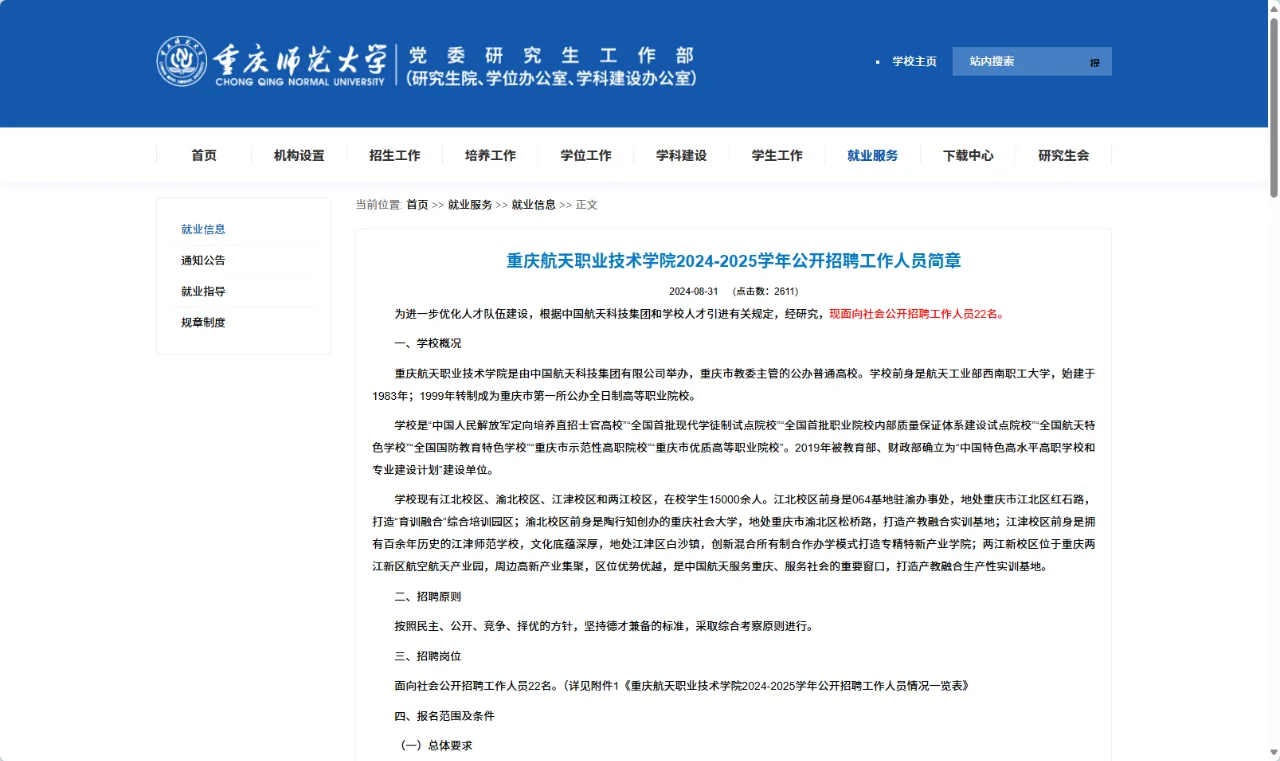The width and height of the screenshot is (1280, 761).
Task: Open the 学生工作 navigation menu
Action: (x=777, y=155)
